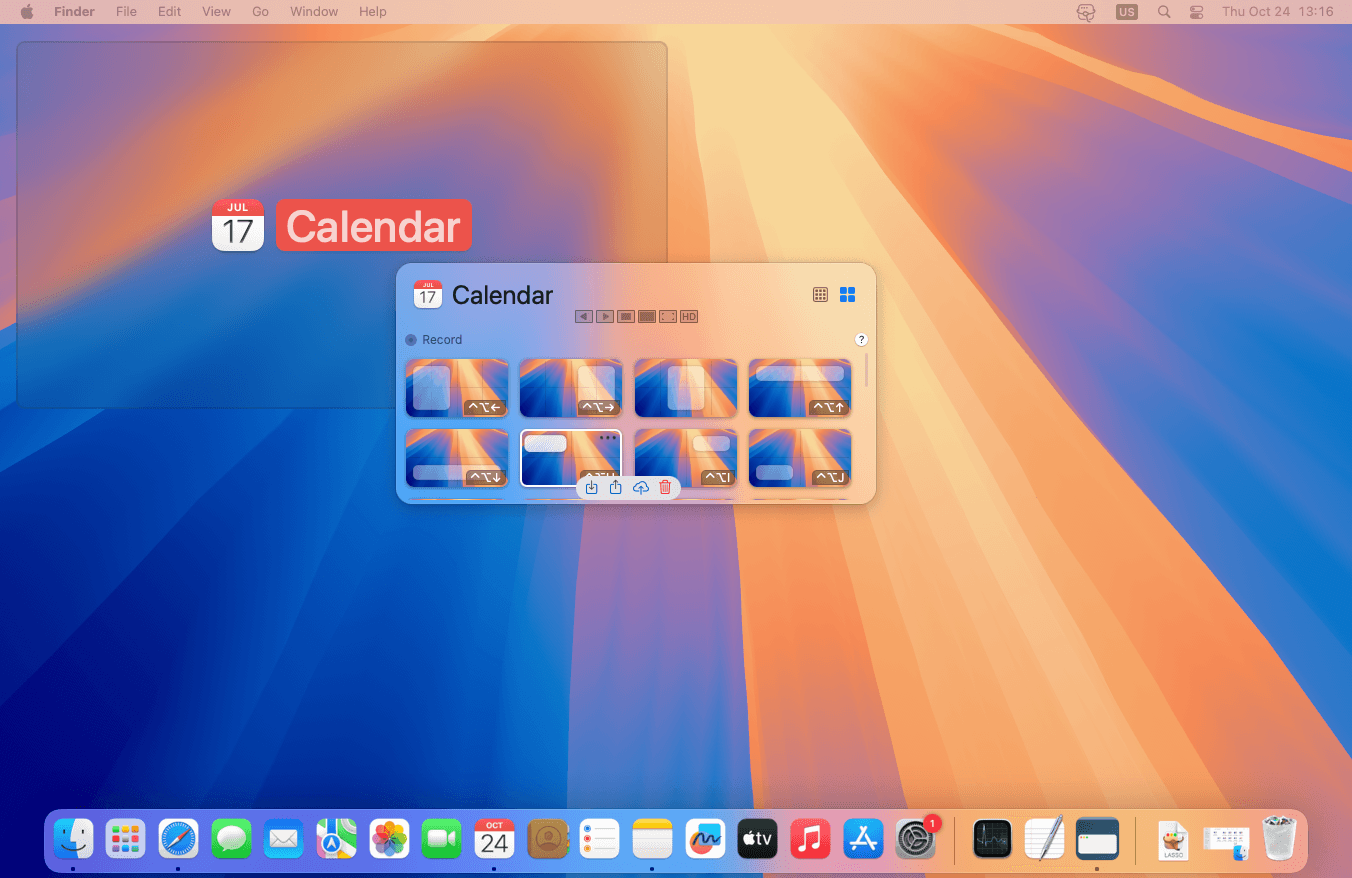
Task: Select the top-half layout with up arrow shortcut
Action: (800, 388)
